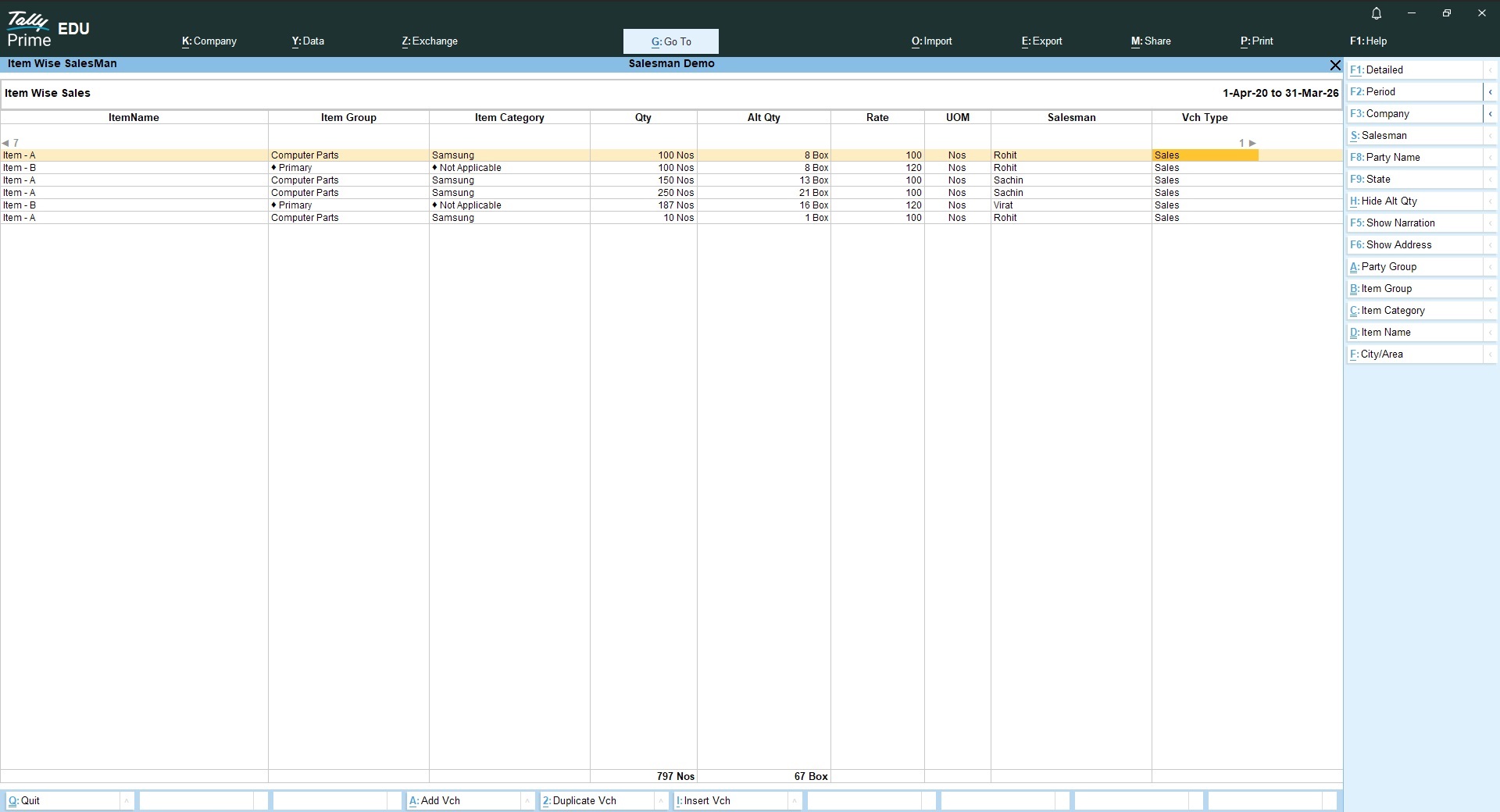Click the right scroll arrow above Vch Type
The image size is (1500, 812).
point(1252,143)
